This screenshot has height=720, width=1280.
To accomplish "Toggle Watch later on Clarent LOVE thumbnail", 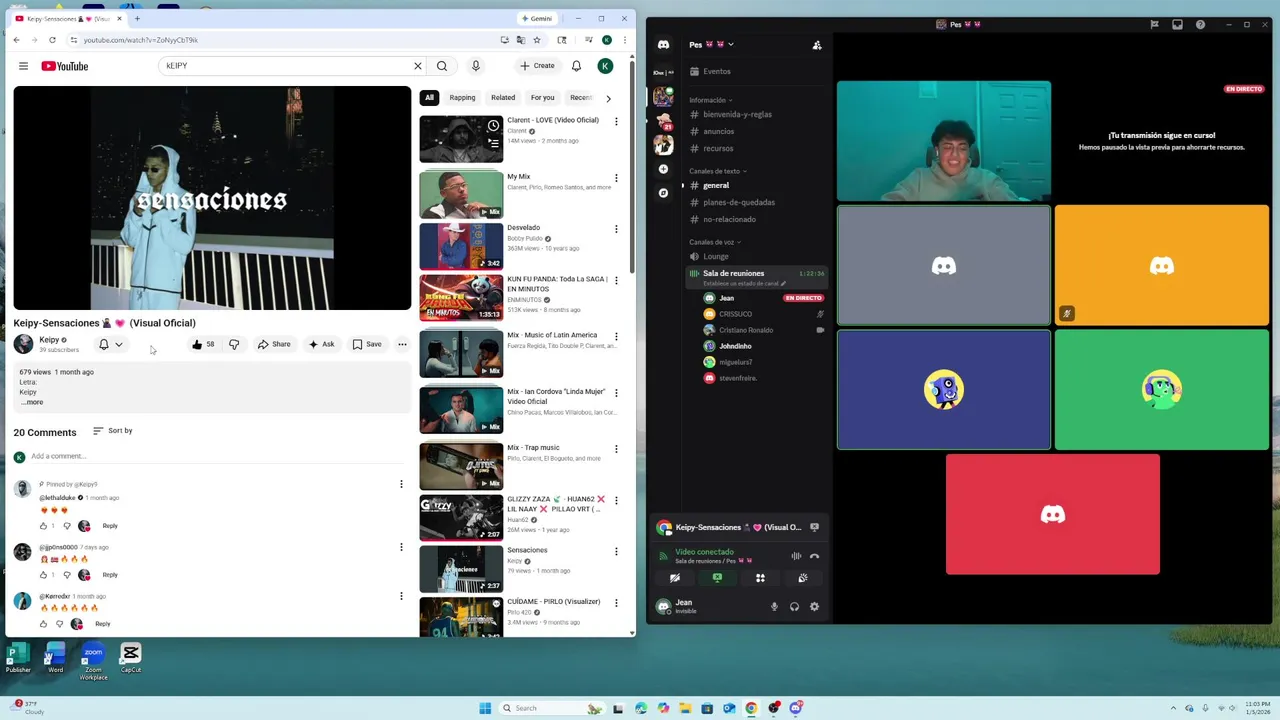I will pyautogui.click(x=493, y=126).
